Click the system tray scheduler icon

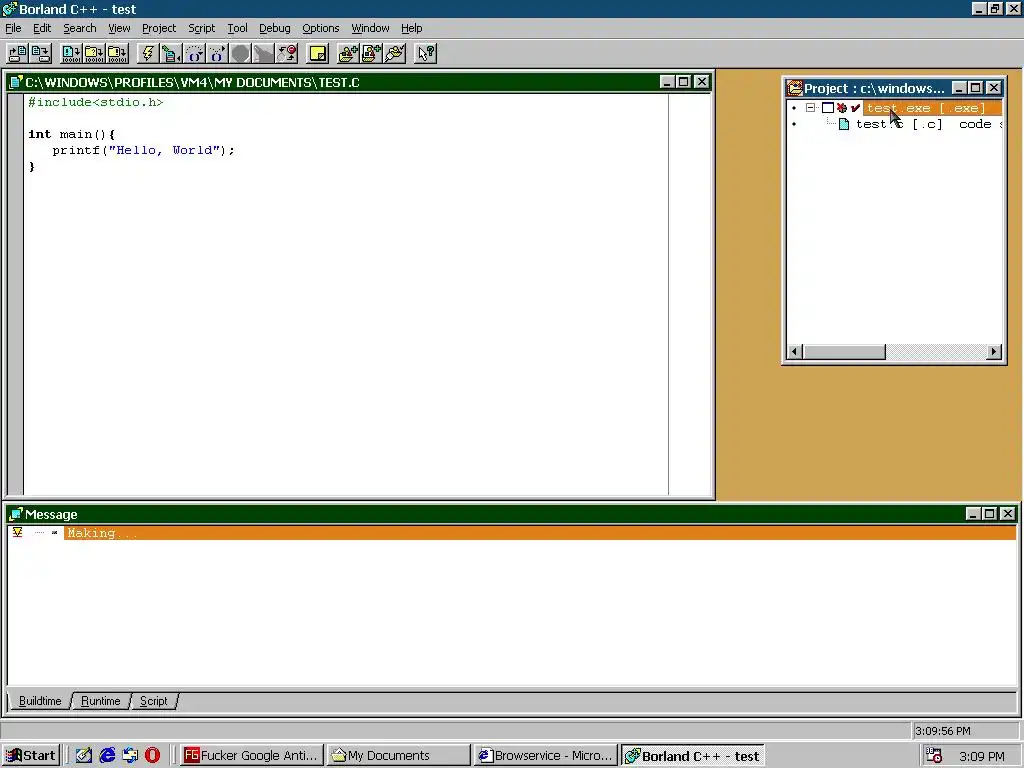[x=934, y=756]
